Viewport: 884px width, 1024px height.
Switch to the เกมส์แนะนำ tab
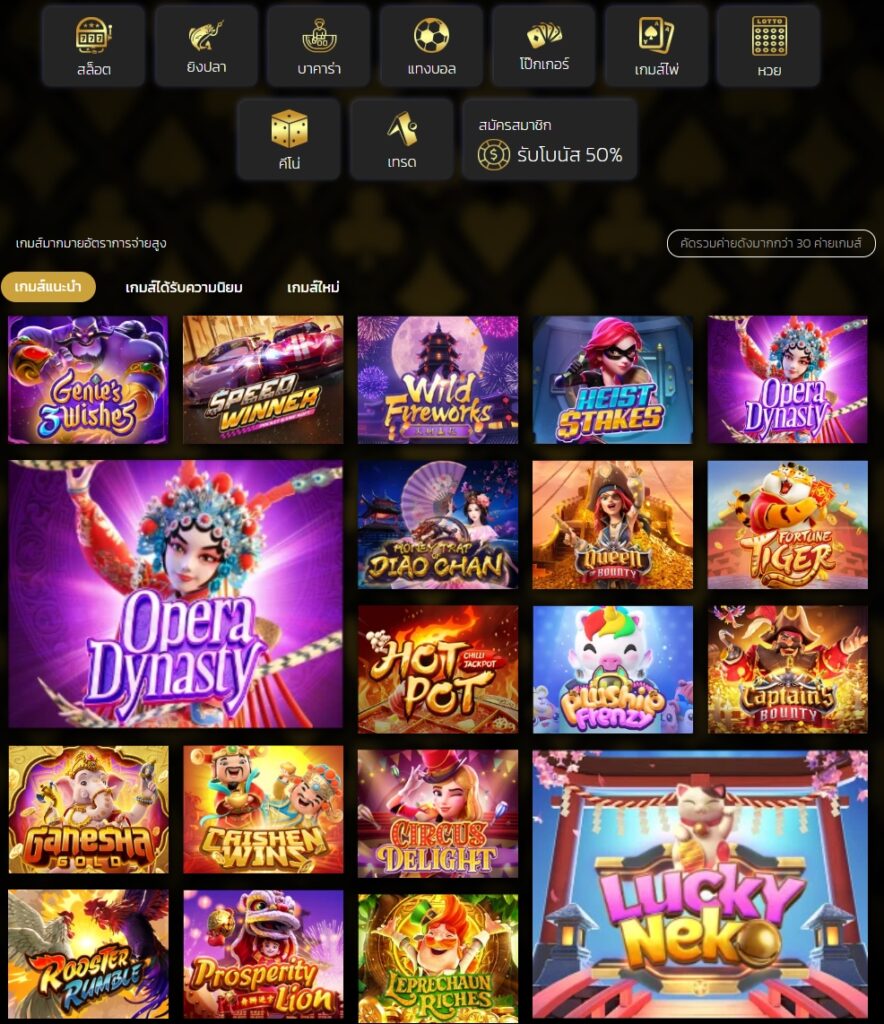click(48, 287)
